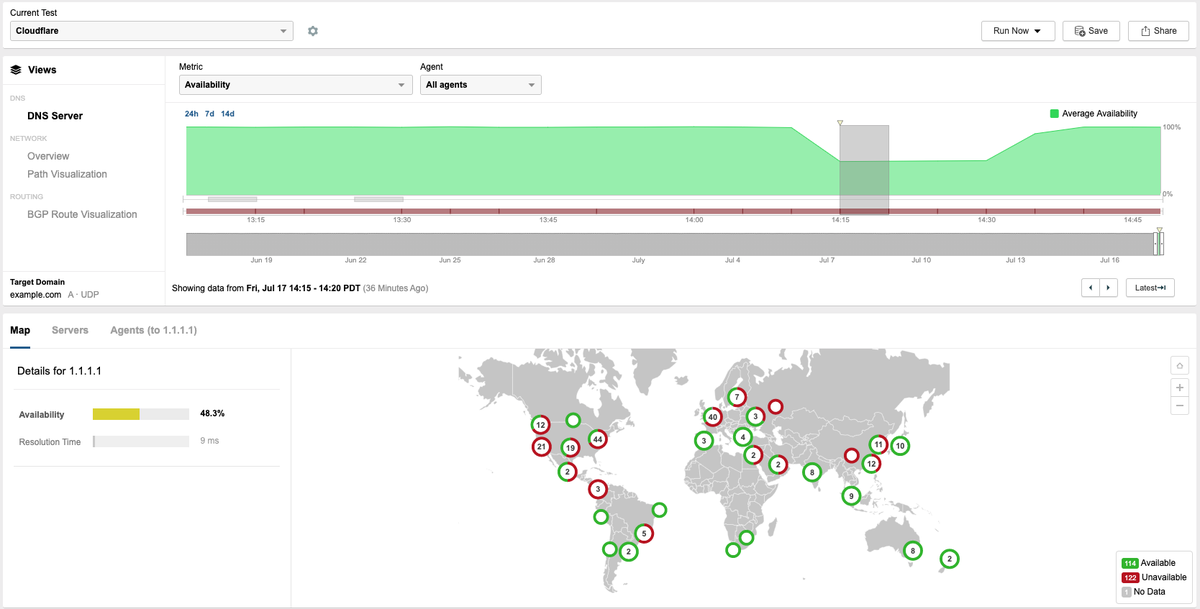Select the map cluster labeled 9
Image resolution: width=1200 pixels, height=609 pixels.
pos(851,496)
